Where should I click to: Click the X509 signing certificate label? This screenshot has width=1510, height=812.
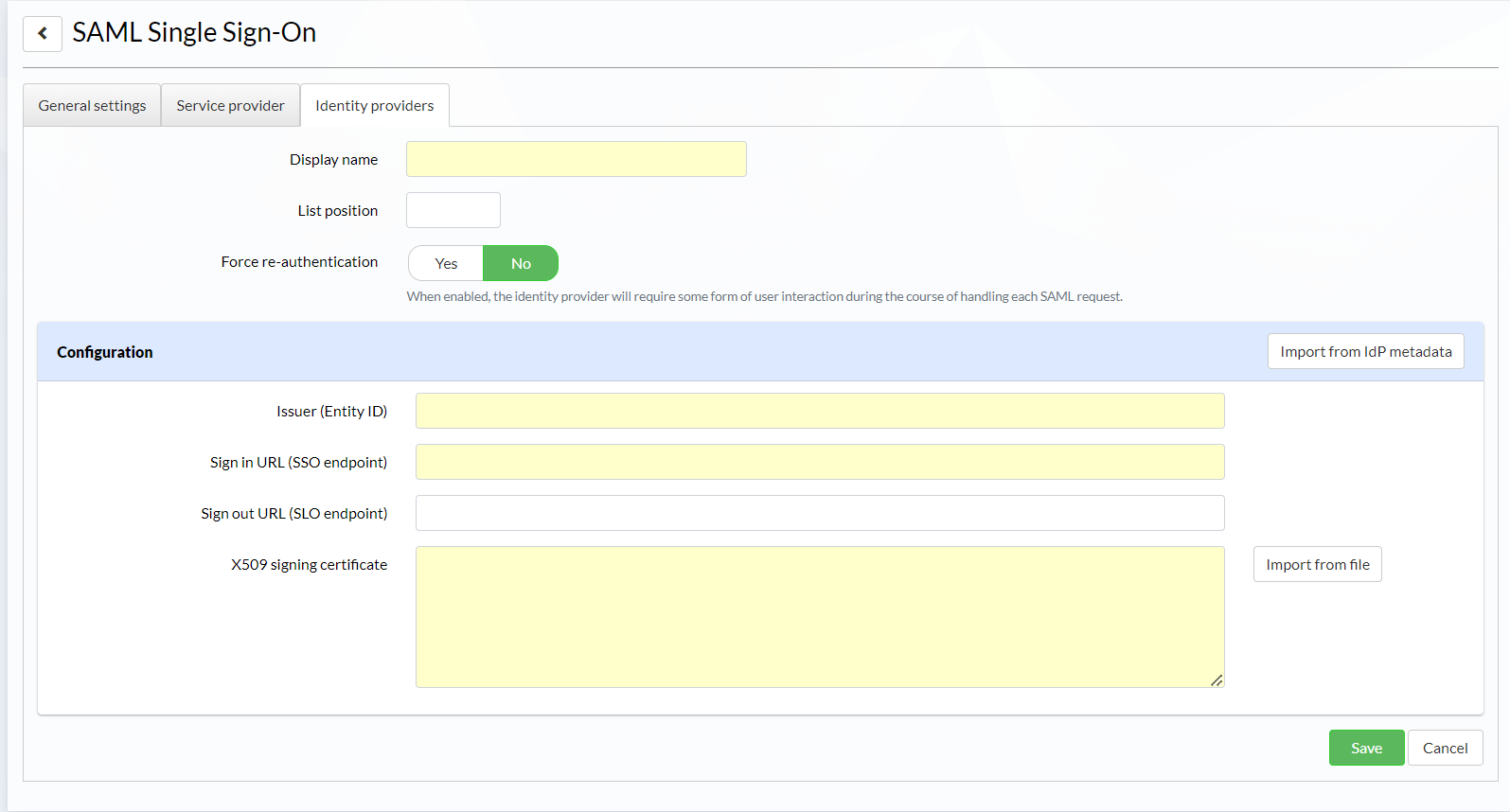click(310, 564)
